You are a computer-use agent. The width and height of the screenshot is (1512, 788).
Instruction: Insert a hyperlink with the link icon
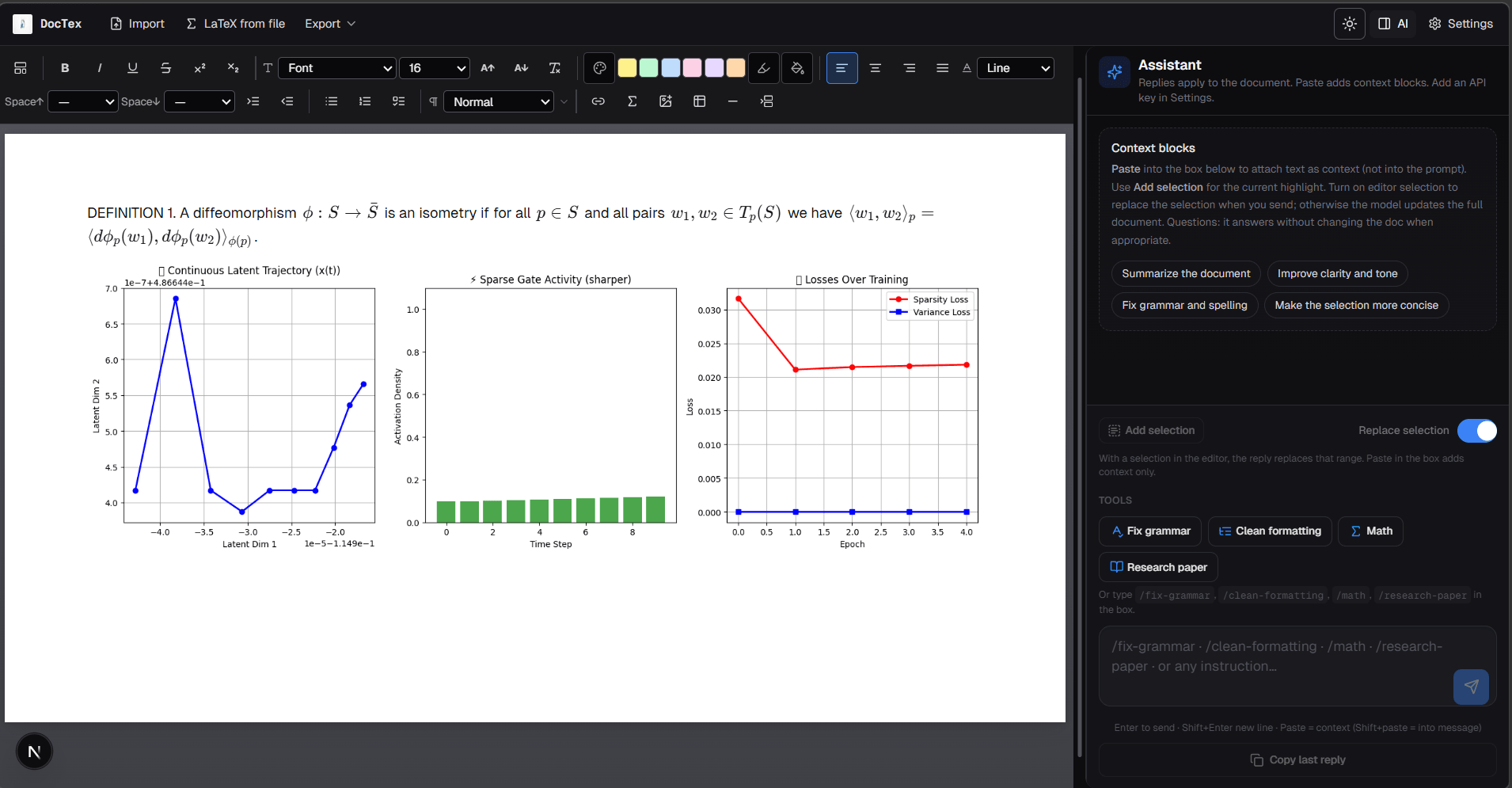click(598, 101)
